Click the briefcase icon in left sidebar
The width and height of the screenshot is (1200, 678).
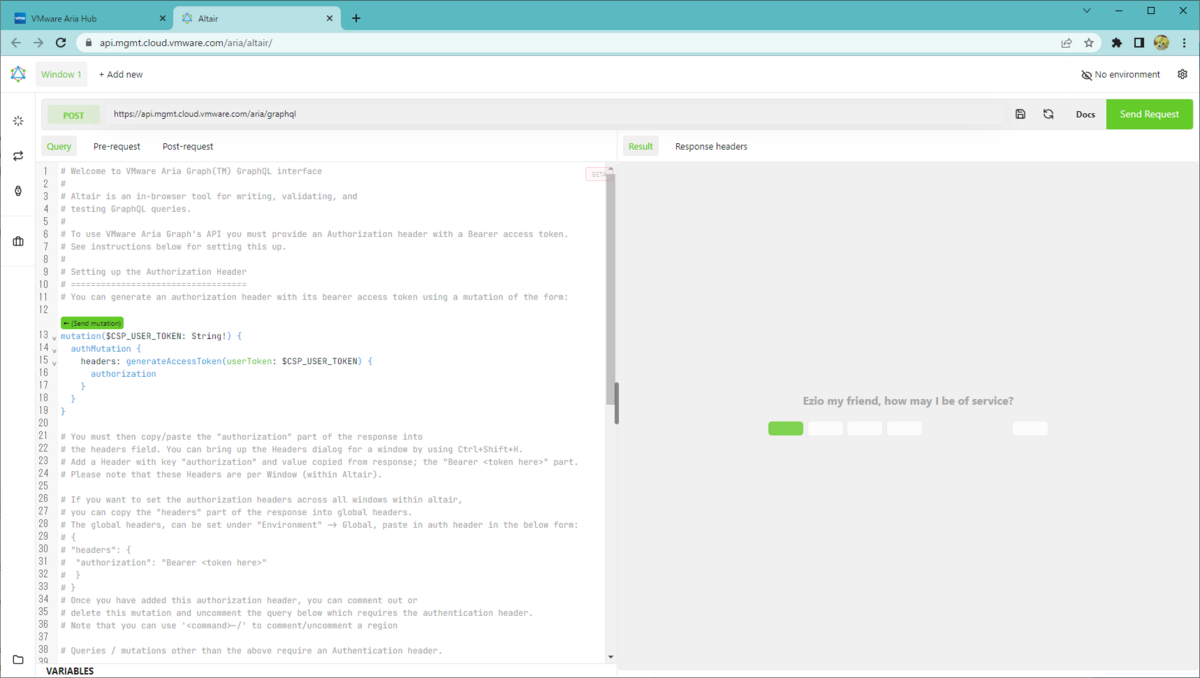(x=18, y=241)
